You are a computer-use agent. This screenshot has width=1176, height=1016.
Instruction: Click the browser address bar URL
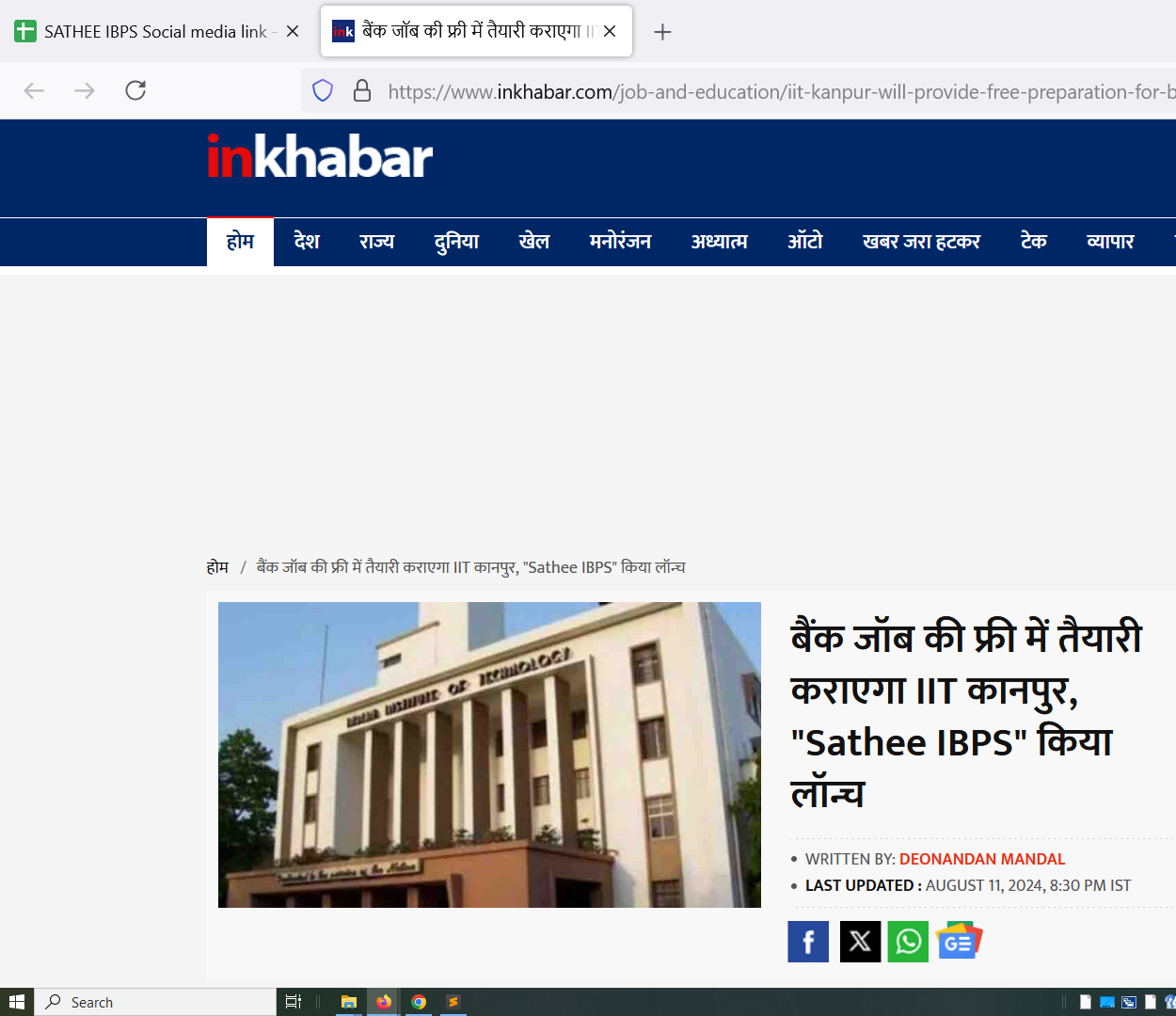coord(771,91)
